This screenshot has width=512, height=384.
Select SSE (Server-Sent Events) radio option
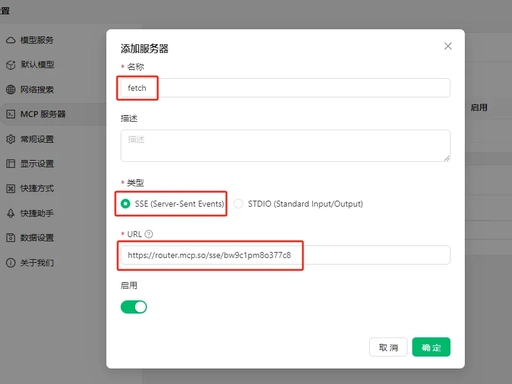125,203
